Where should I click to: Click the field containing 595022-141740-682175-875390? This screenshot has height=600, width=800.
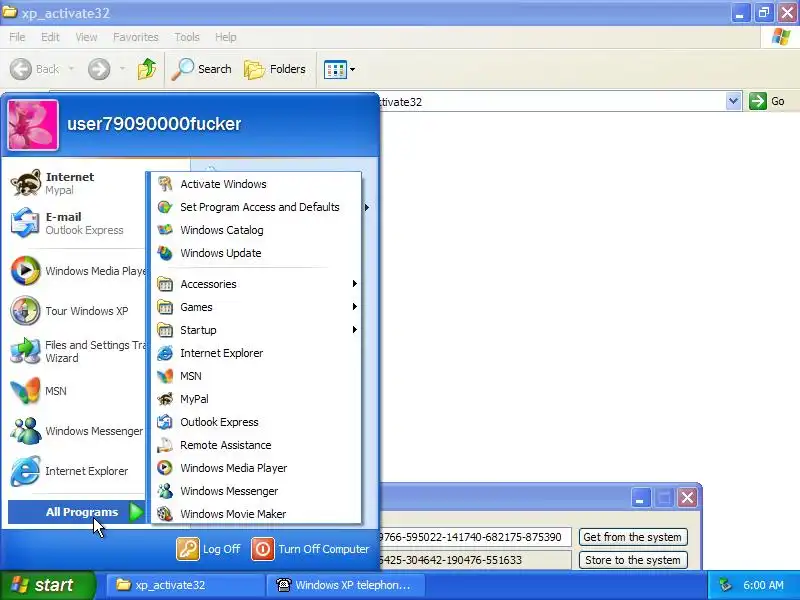(475, 537)
